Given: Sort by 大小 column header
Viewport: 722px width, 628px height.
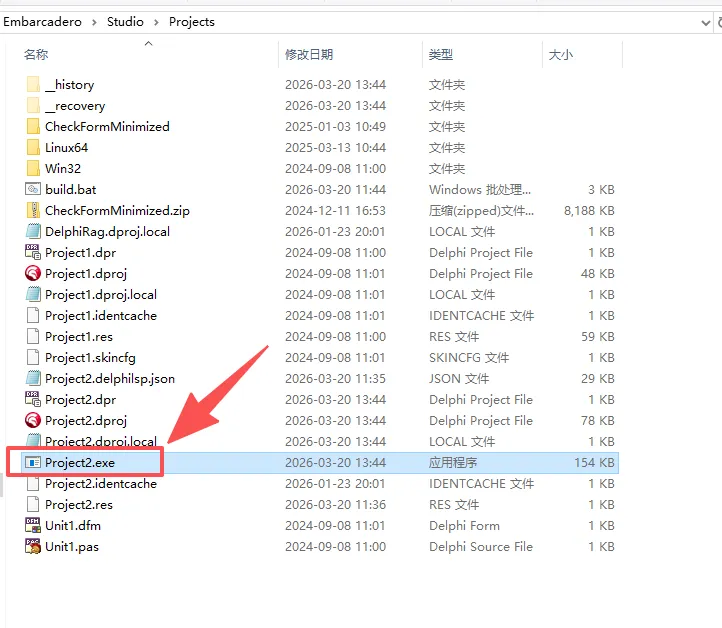Looking at the screenshot, I should tap(561, 55).
